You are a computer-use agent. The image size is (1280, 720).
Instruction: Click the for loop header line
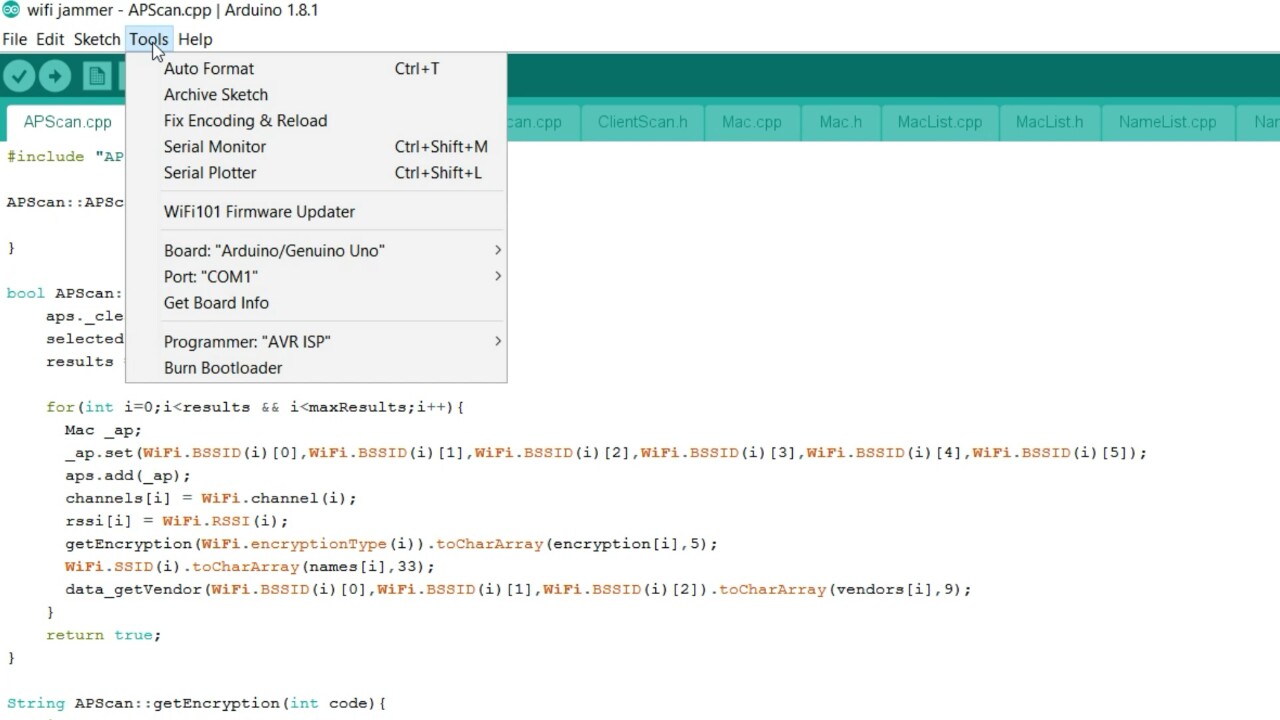click(x=255, y=407)
